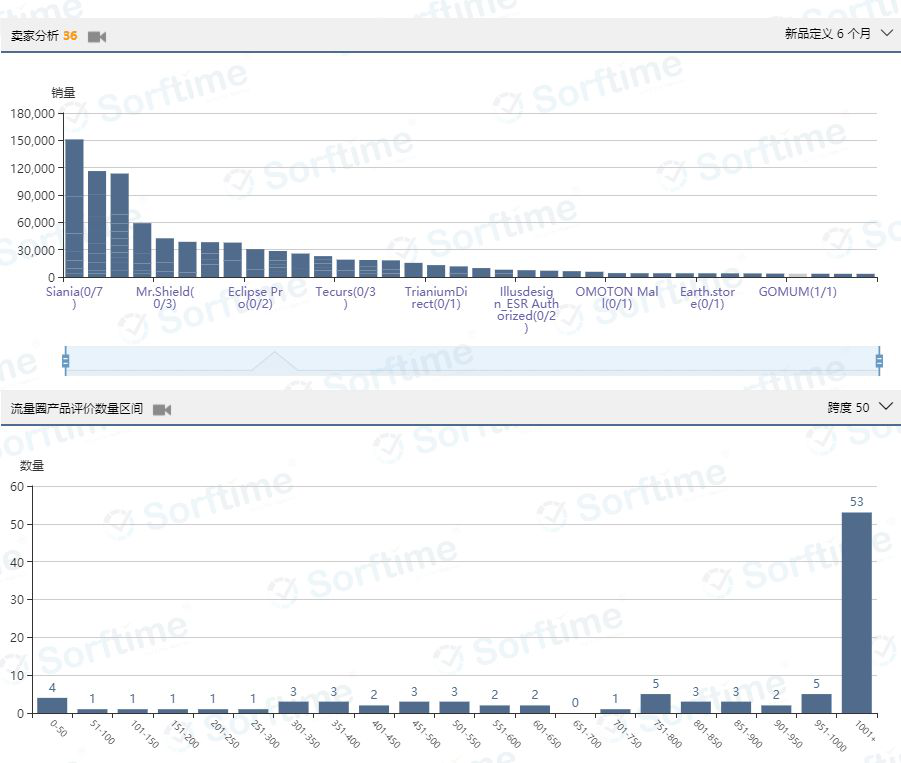This screenshot has height=763, width=901.
Task: Click the tallest Siania sales bar
Action: [x=74, y=208]
